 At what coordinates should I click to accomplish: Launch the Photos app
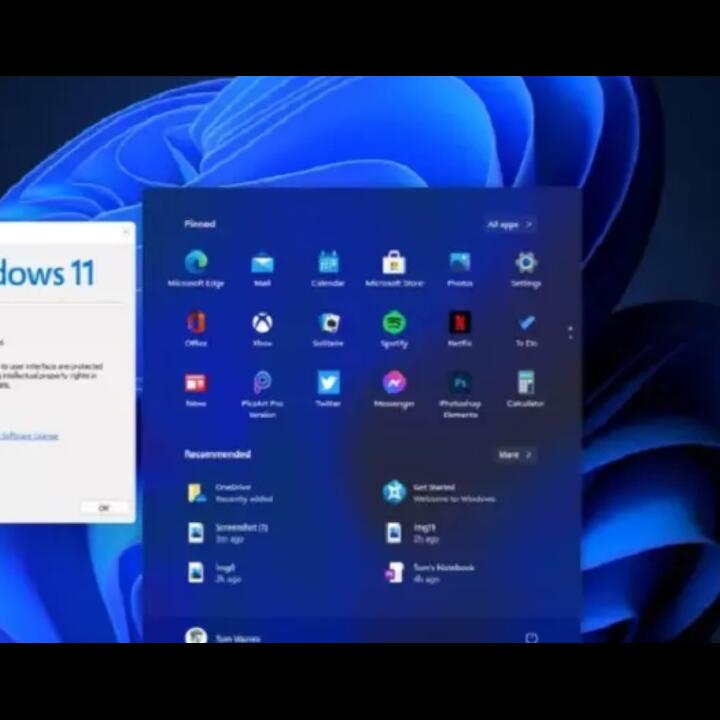click(x=460, y=269)
